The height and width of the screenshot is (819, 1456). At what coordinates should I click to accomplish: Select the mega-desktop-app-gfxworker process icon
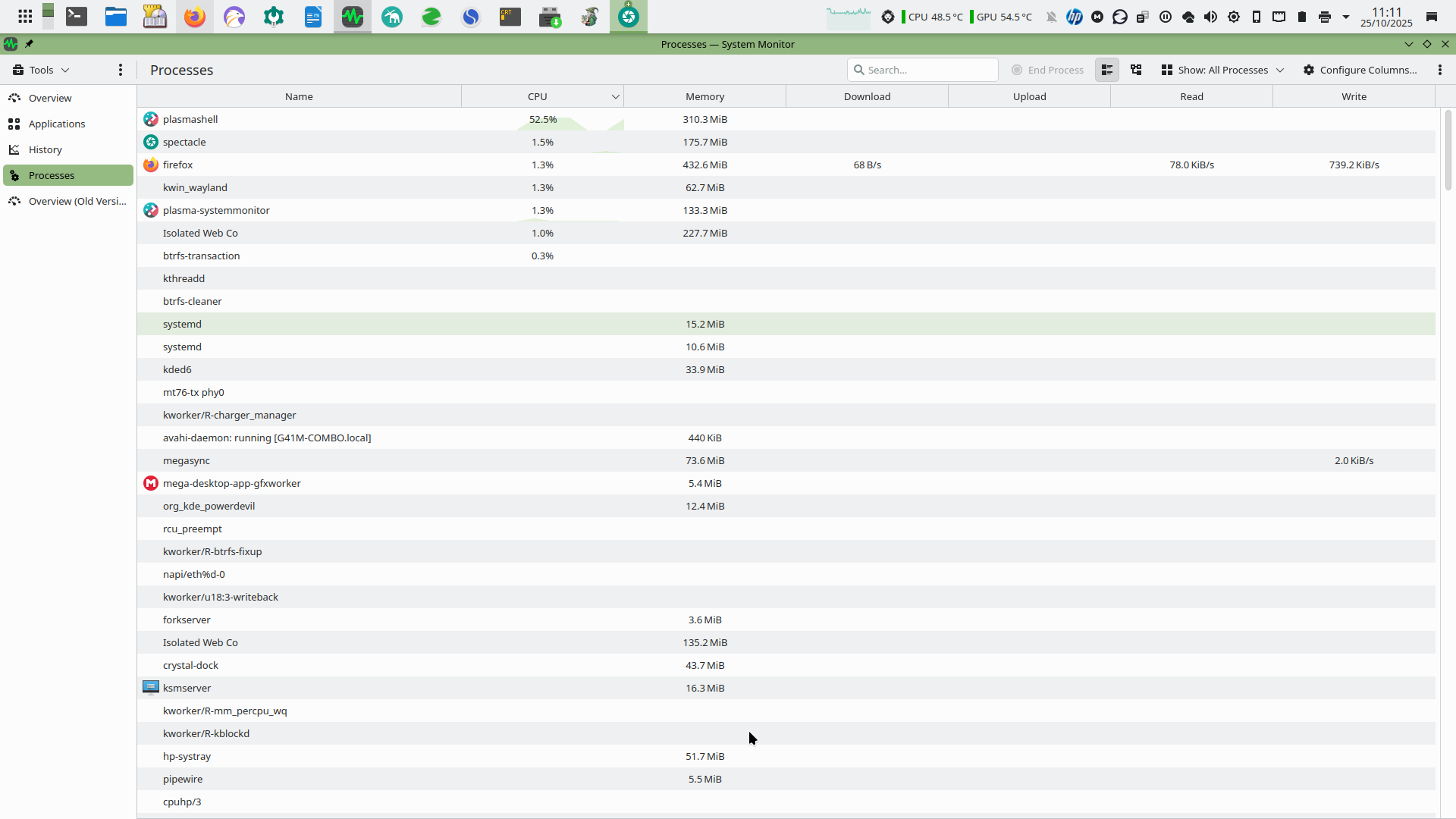[151, 483]
